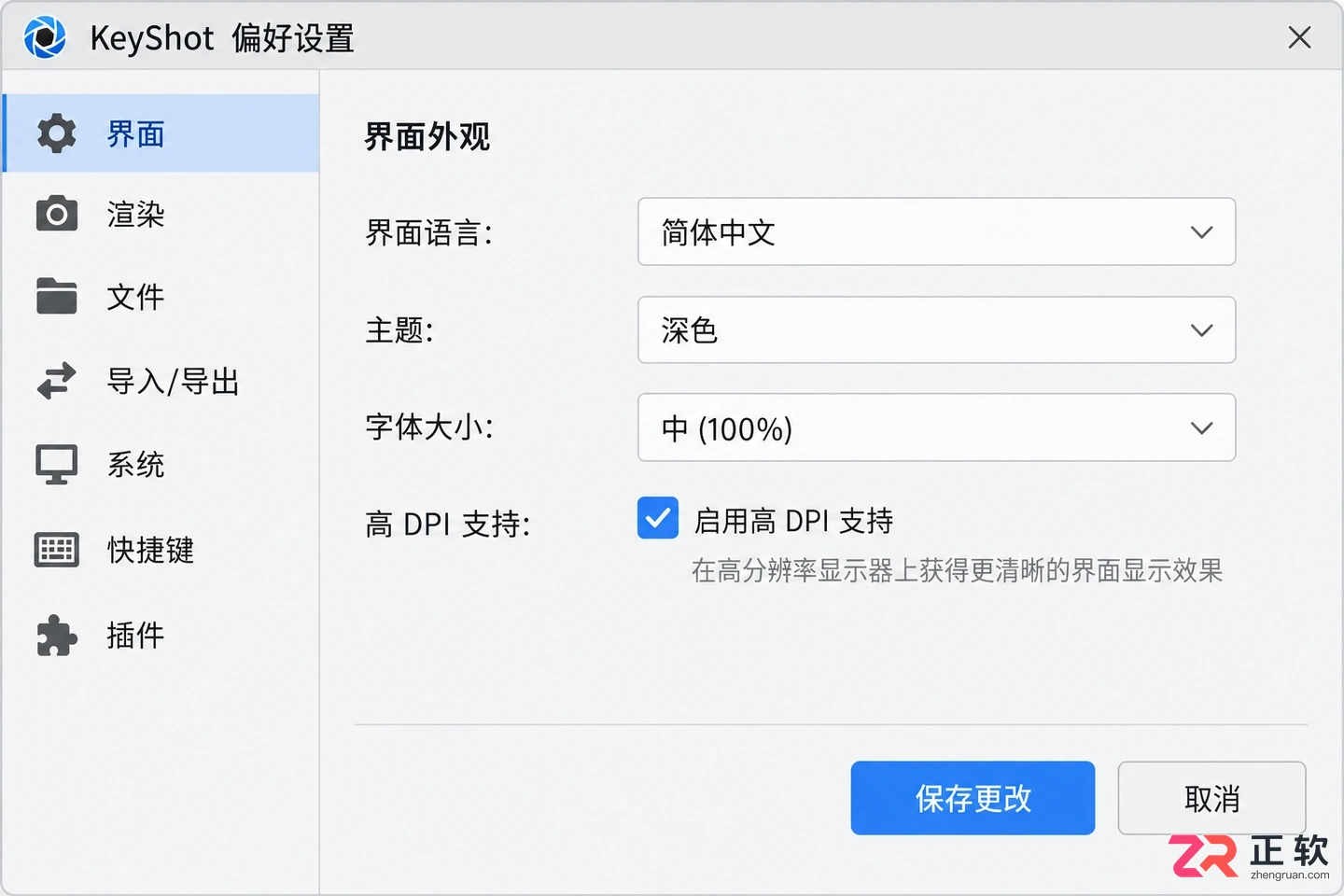Open the 界面语言 dropdown showing 简体中文

[936, 231]
